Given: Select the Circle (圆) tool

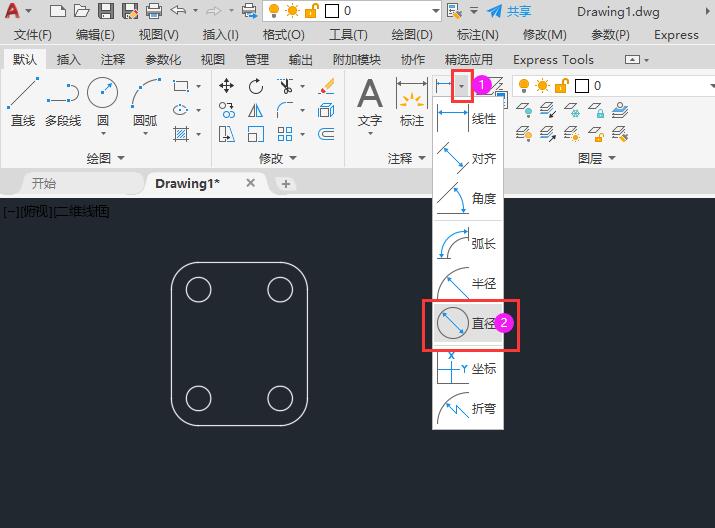Looking at the screenshot, I should click(x=103, y=102).
